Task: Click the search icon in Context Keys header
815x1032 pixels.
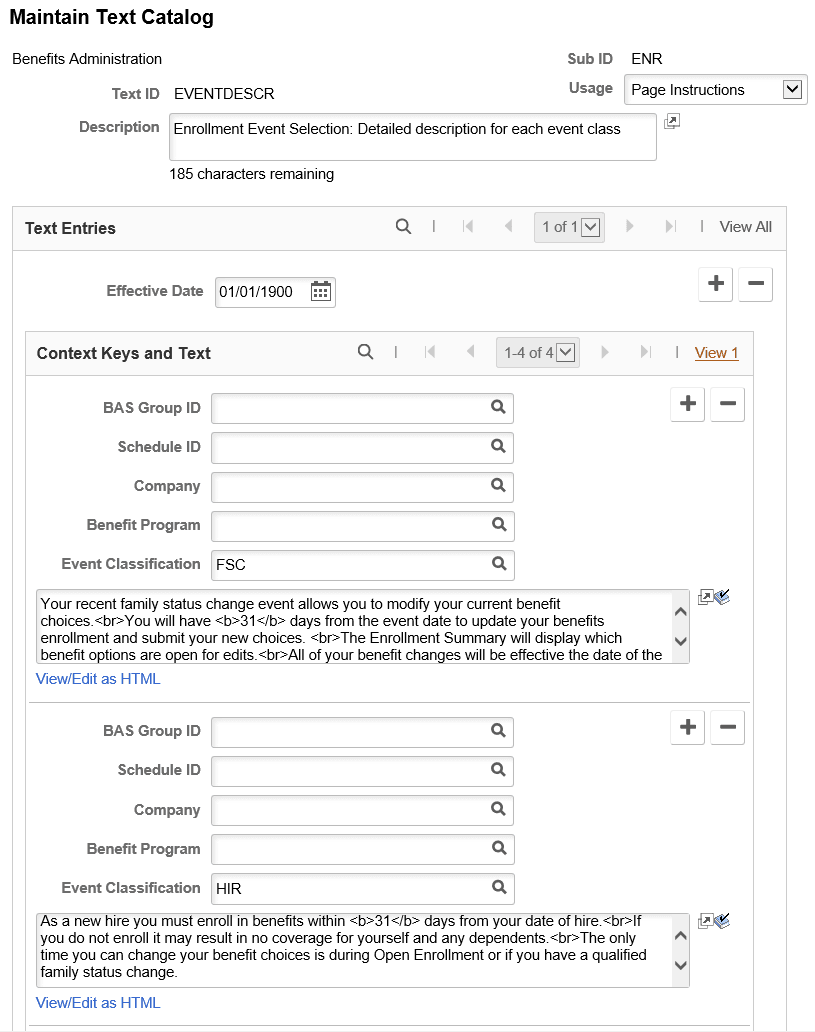Action: [365, 352]
